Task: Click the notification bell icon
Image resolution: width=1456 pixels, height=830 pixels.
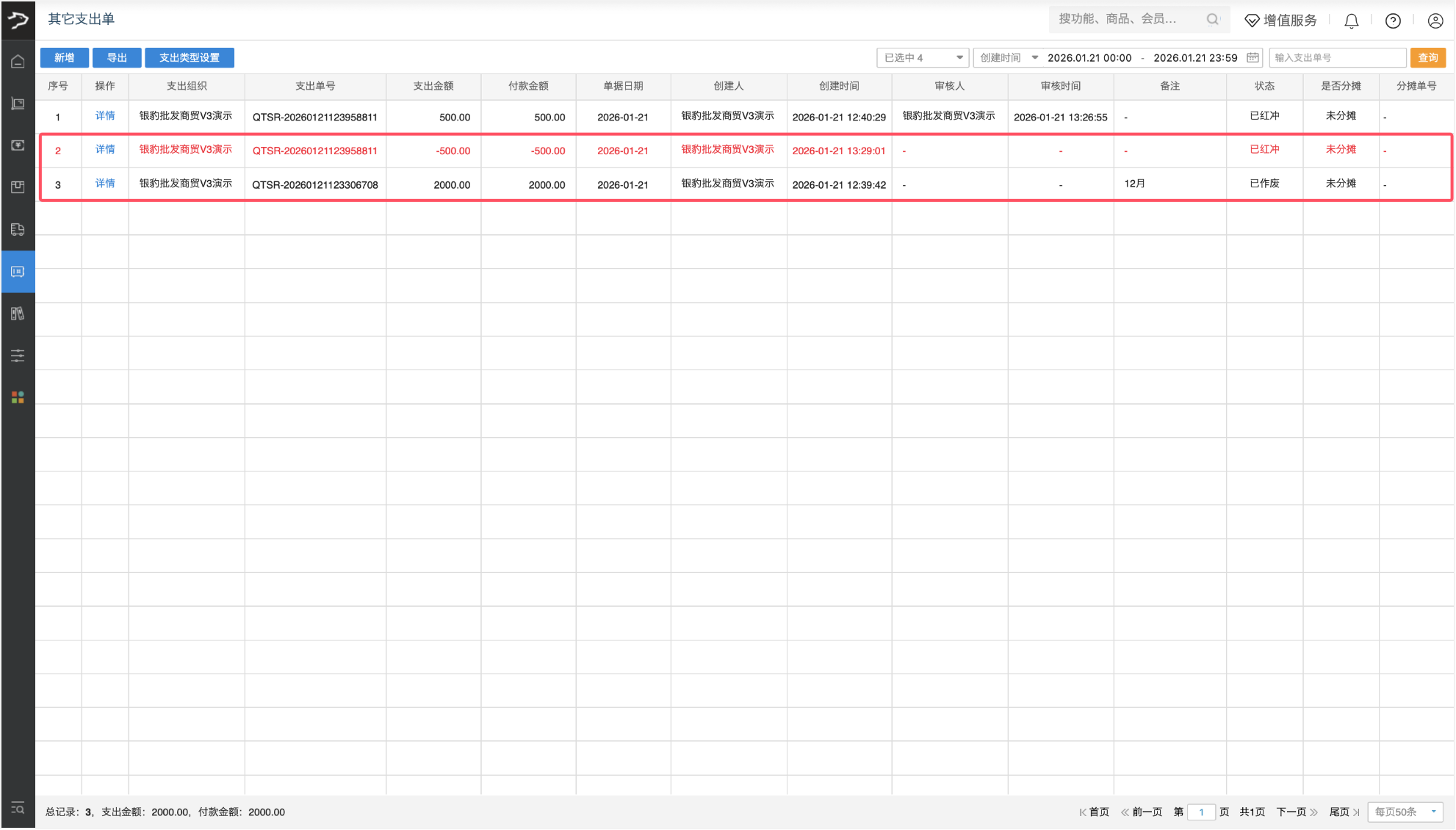Action: (1351, 21)
